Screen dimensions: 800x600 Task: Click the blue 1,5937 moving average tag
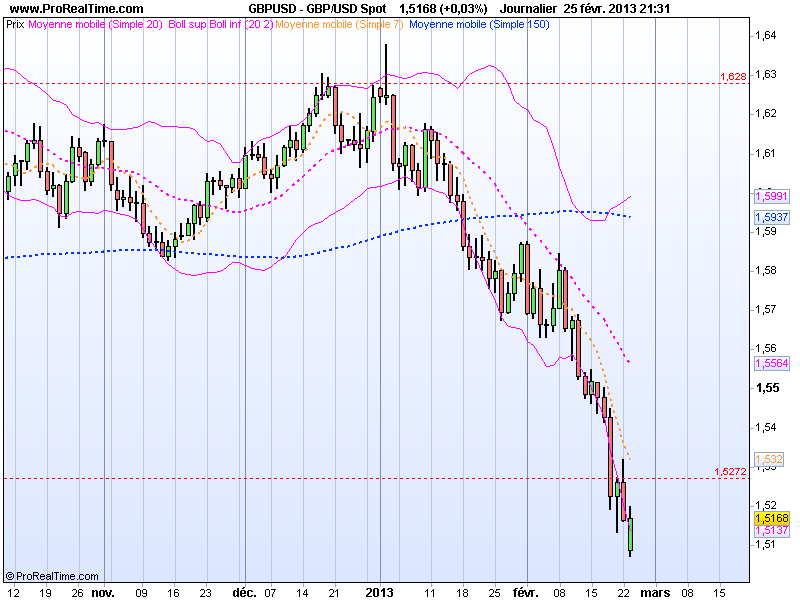click(771, 217)
